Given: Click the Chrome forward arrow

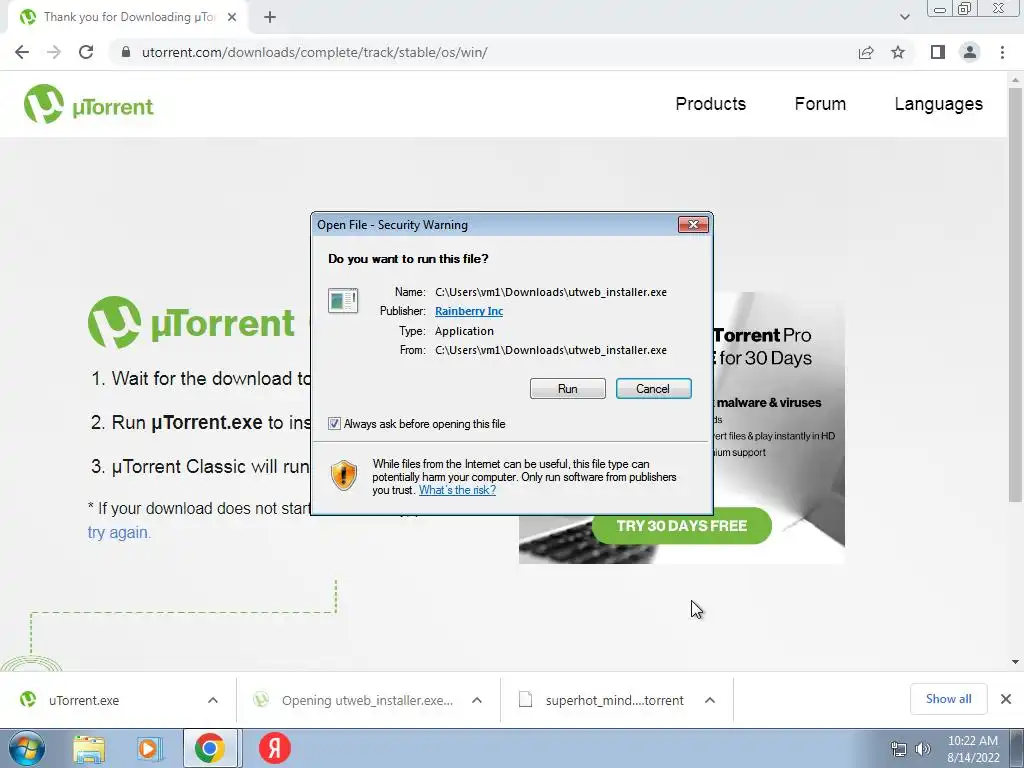Looking at the screenshot, I should [x=54, y=52].
